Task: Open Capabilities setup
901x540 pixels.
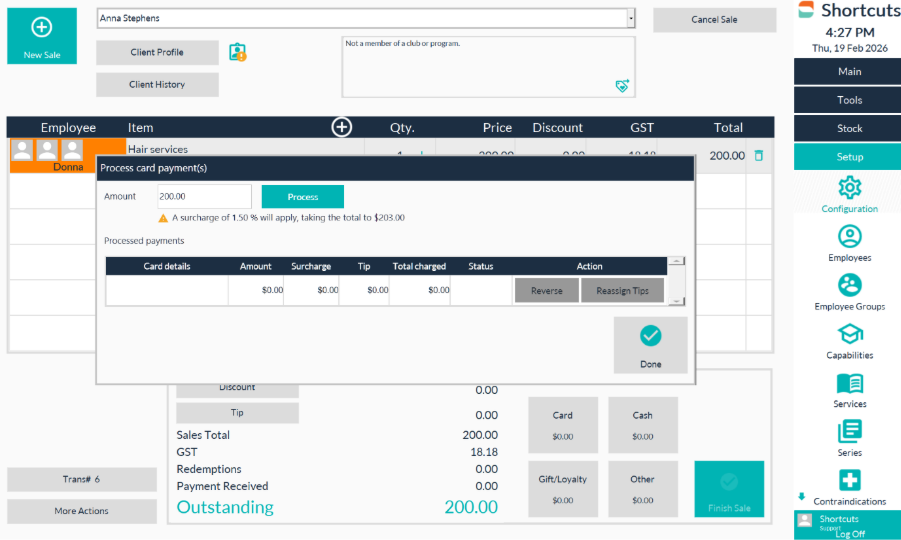Action: coord(849,341)
